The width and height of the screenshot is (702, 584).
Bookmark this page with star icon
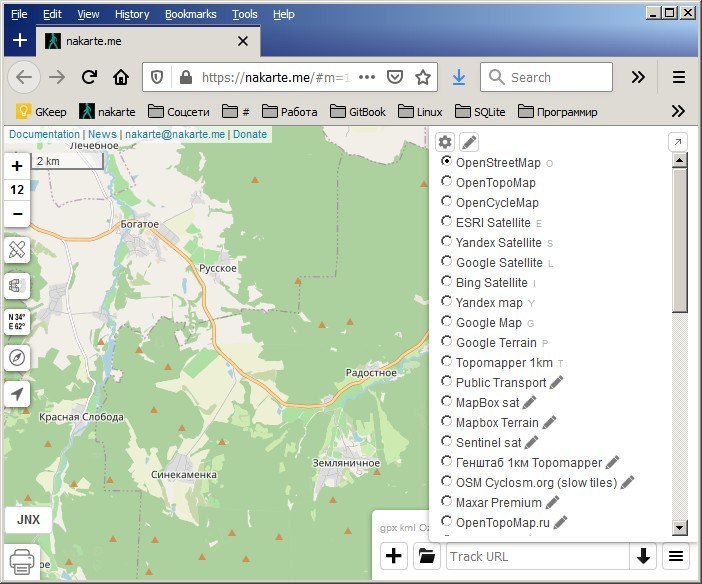click(x=423, y=77)
